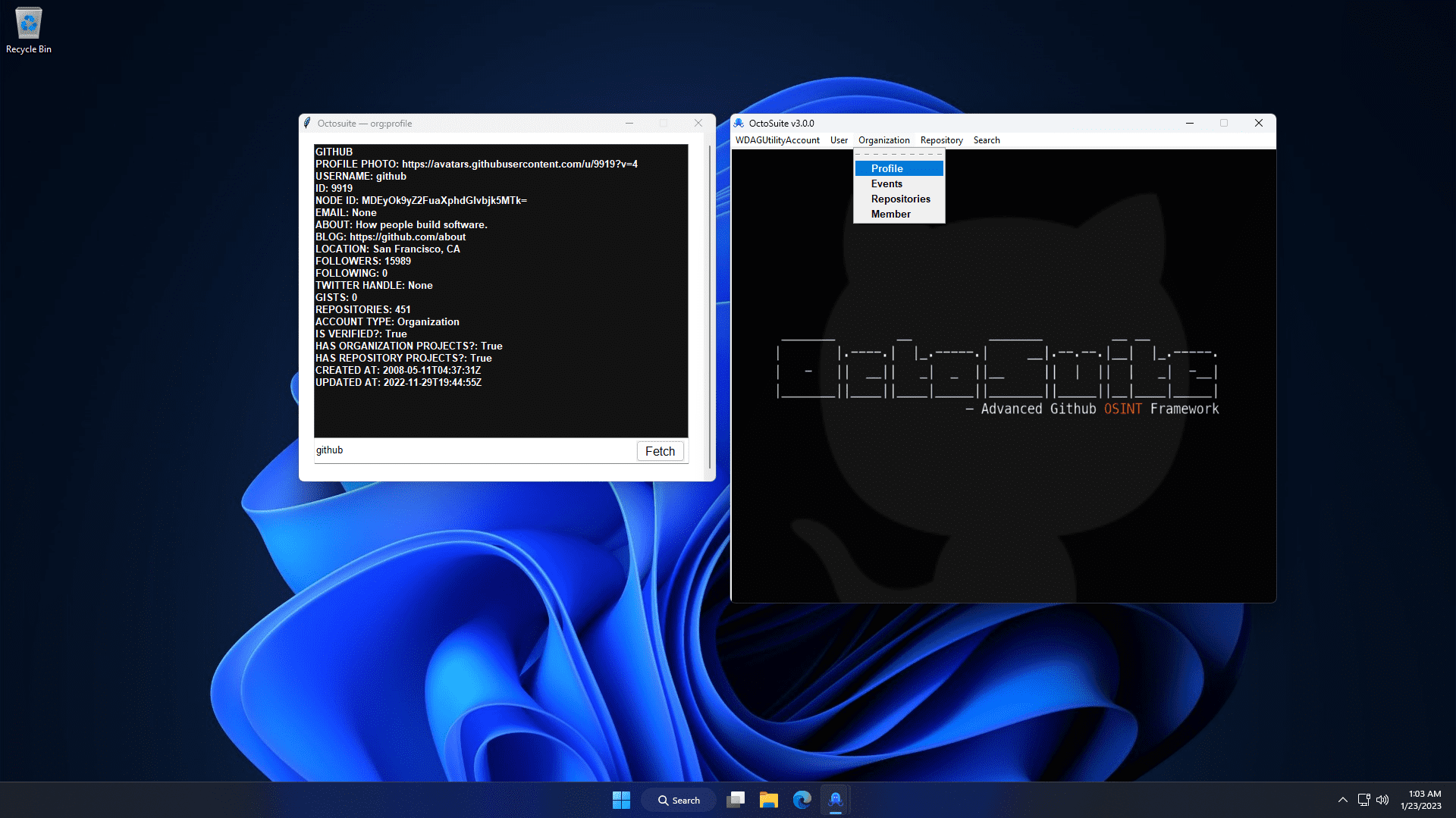
Task: Open the Repository menu
Action: [941, 140]
